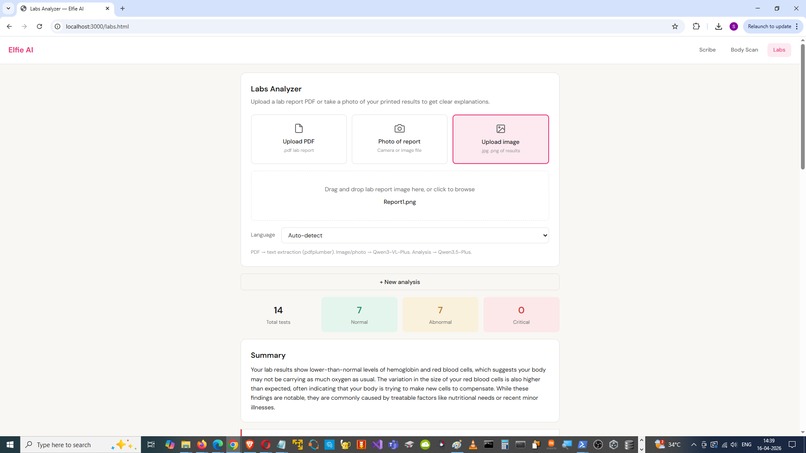Select the 7 Normal results card

[359, 314]
